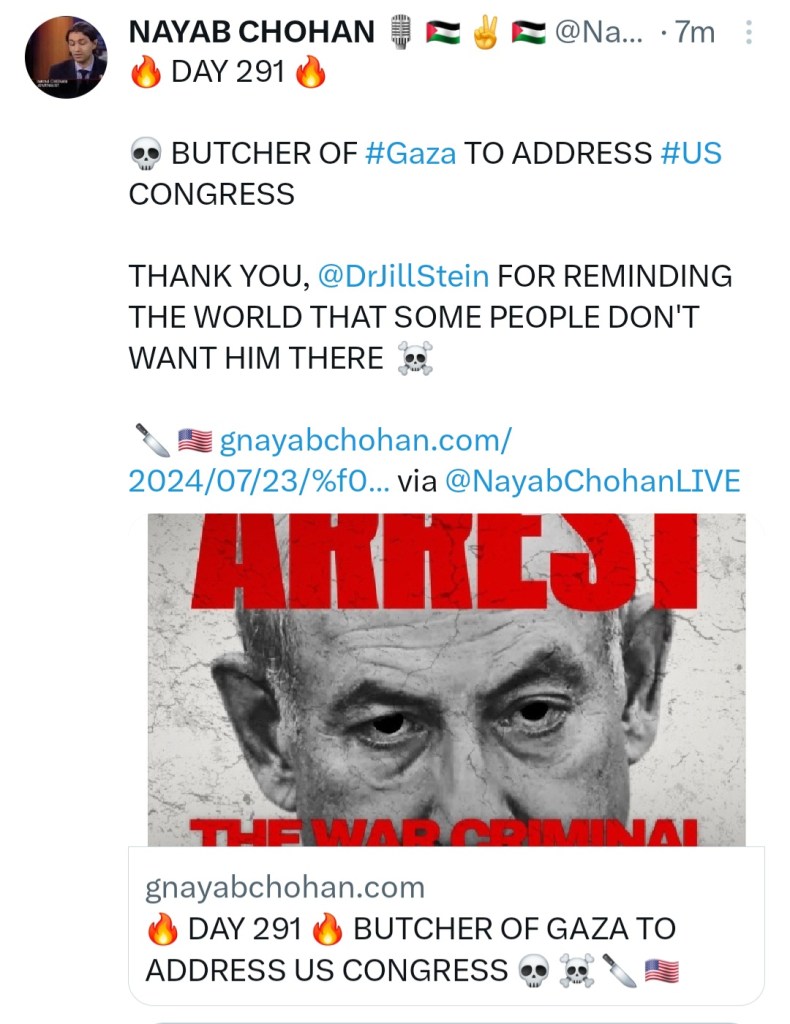
Task: Click the US flag emoji on link card
Action: coord(661,970)
